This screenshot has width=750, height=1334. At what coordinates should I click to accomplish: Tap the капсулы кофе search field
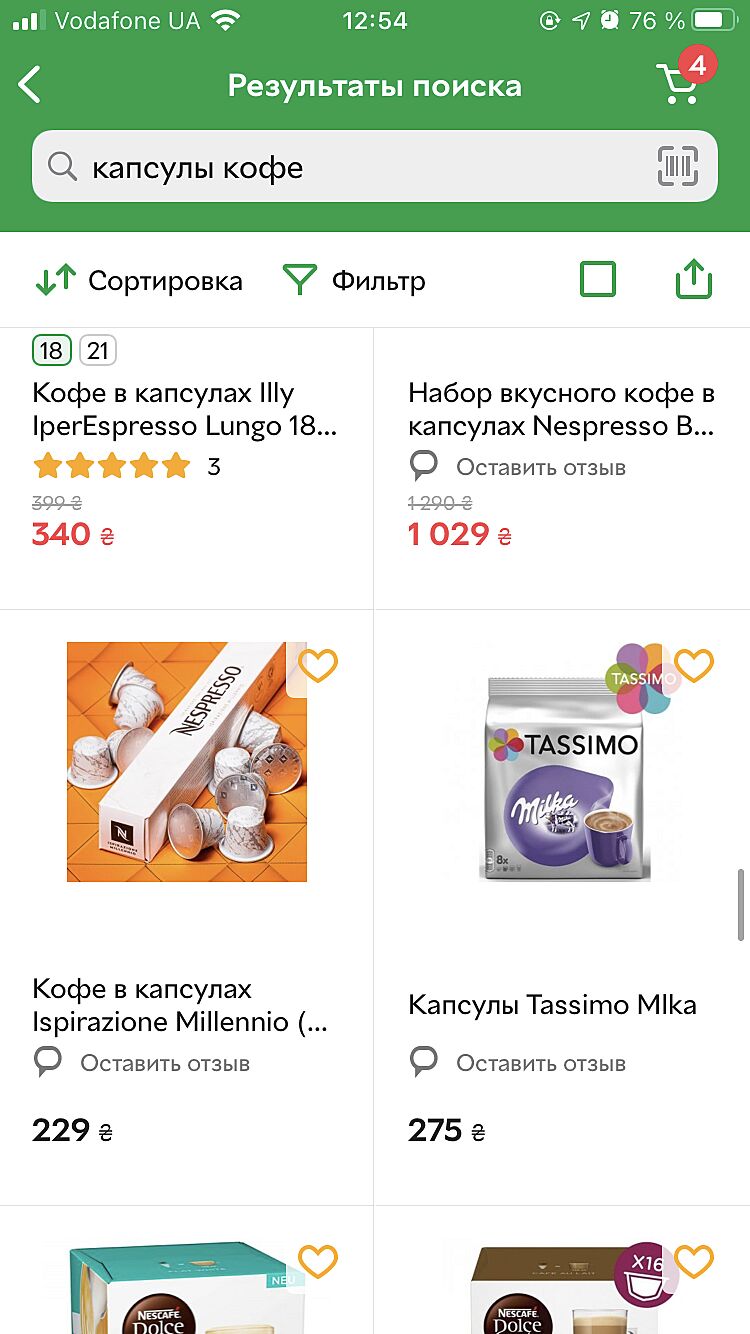[x=360, y=167]
